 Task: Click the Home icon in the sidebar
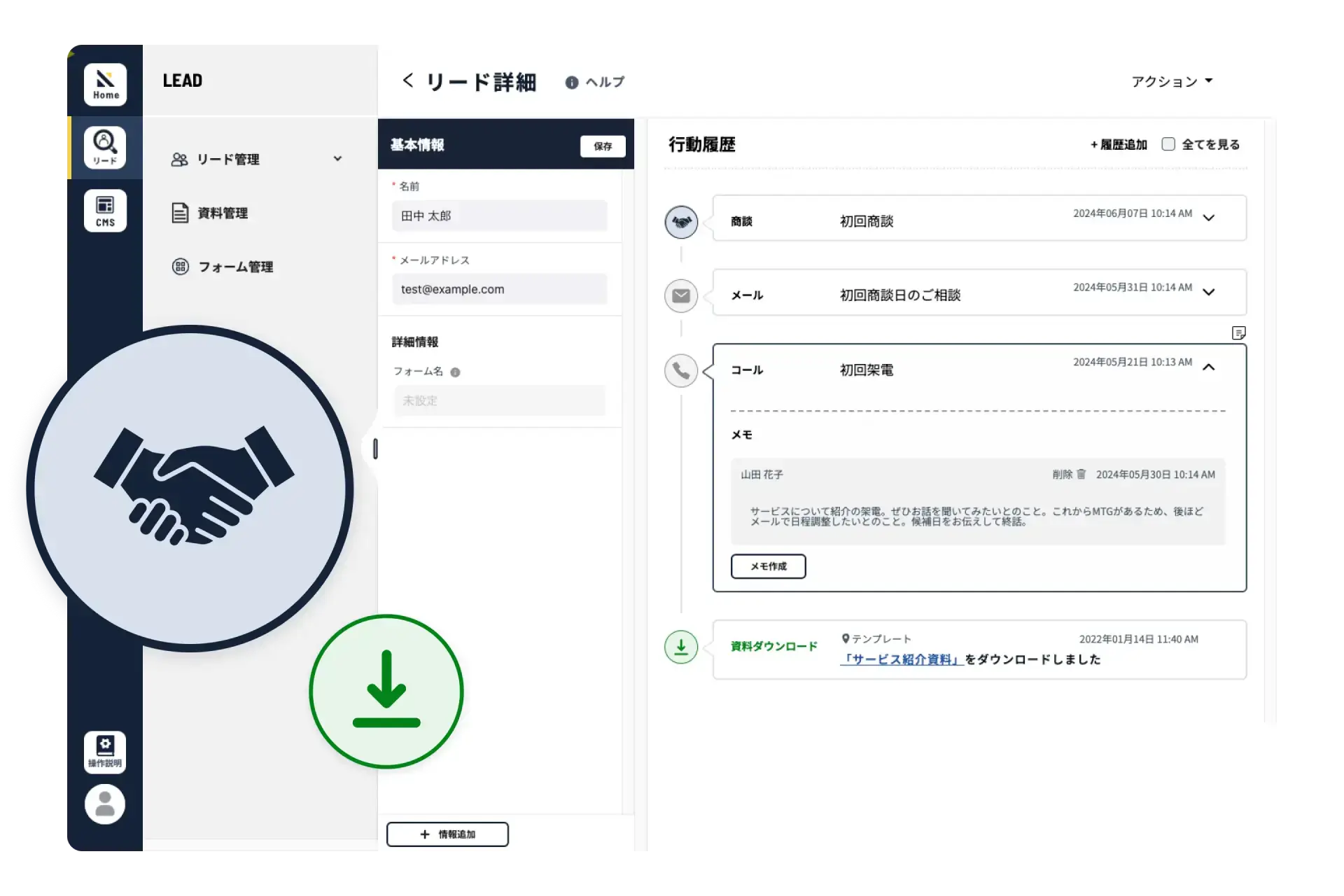coord(104,84)
